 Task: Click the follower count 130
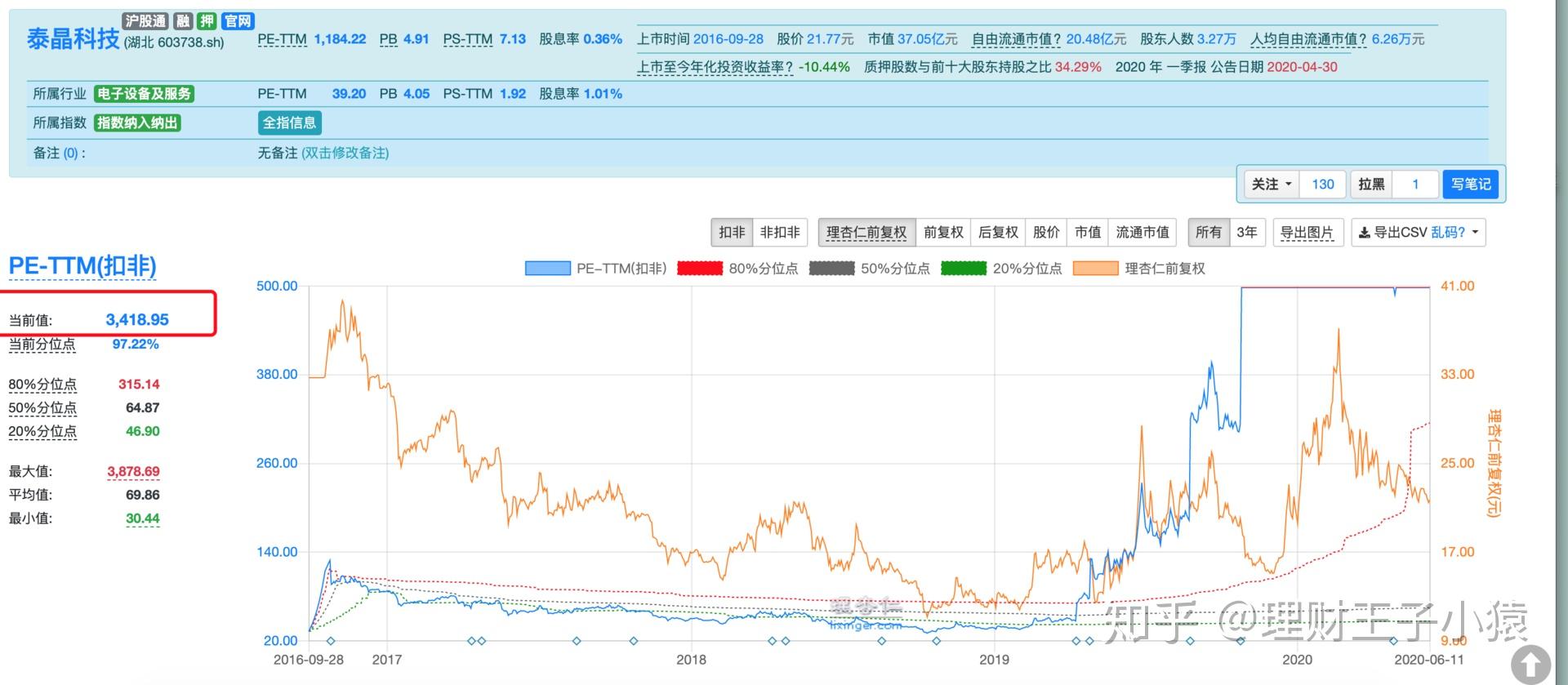(x=1323, y=185)
